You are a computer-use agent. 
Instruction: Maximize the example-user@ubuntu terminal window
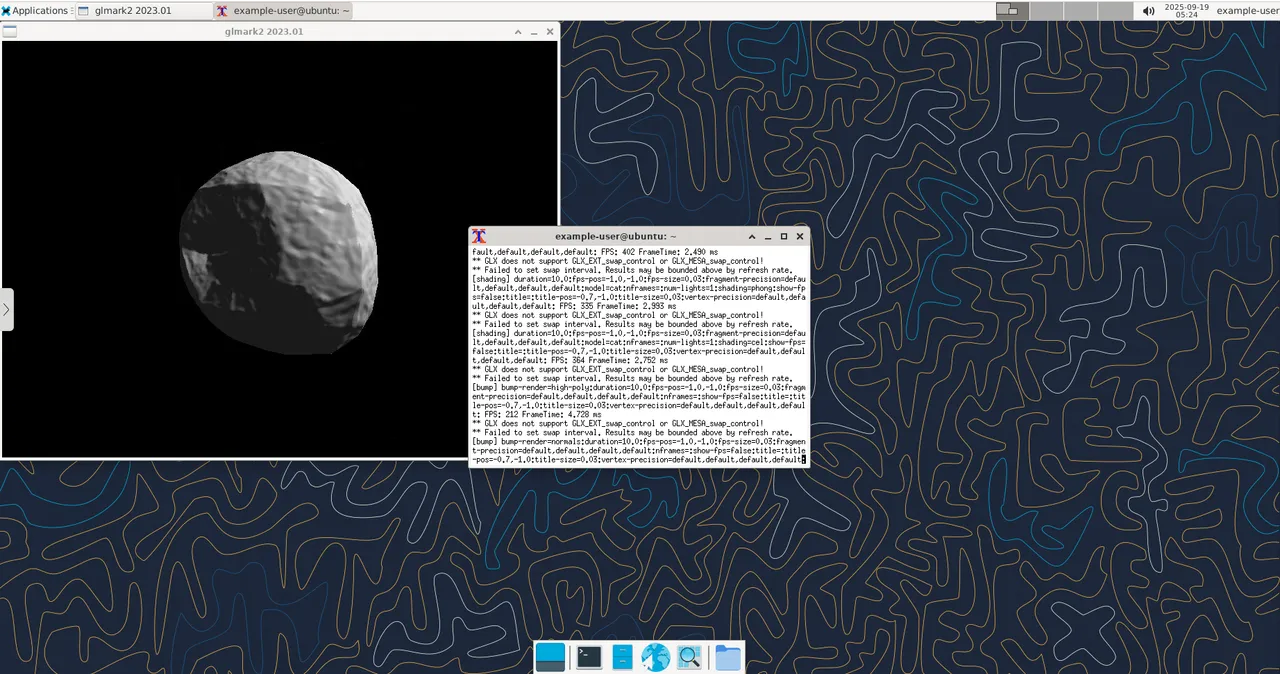[x=784, y=236]
